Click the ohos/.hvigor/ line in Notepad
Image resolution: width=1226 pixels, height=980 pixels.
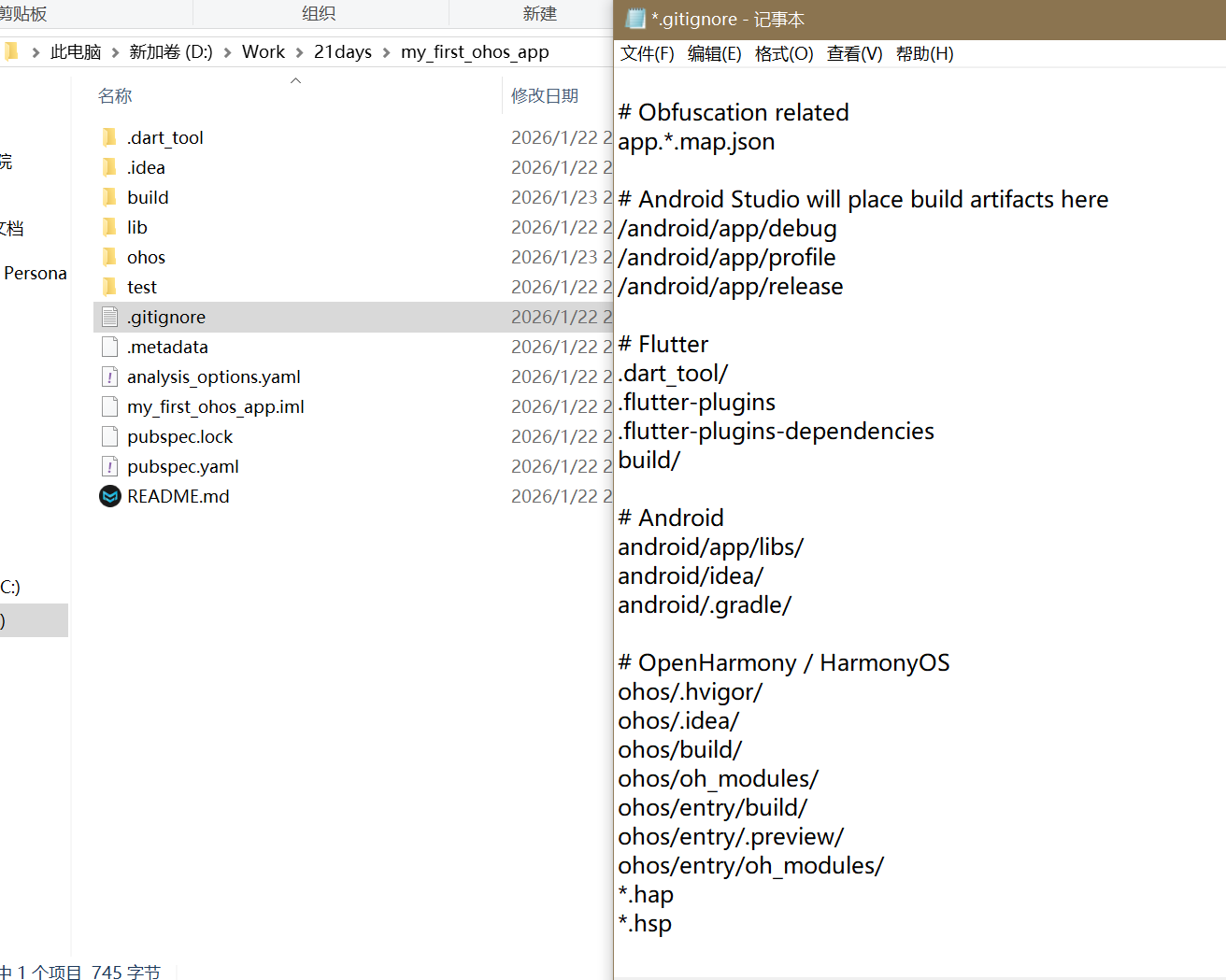click(690, 691)
